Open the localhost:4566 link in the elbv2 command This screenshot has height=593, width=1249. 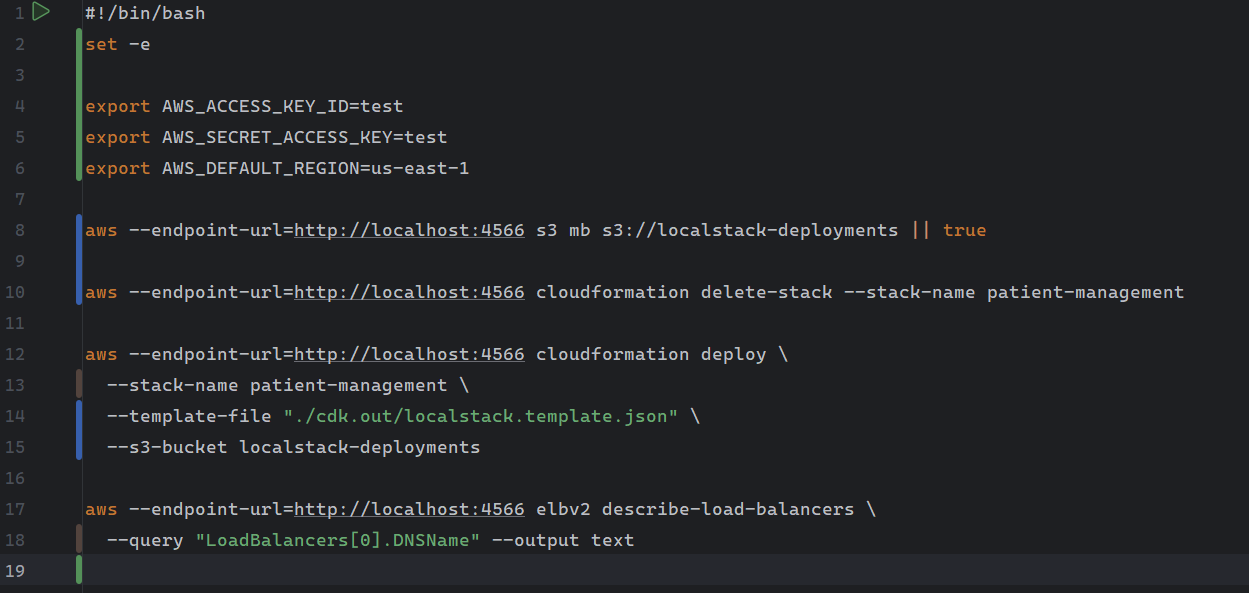pos(409,509)
